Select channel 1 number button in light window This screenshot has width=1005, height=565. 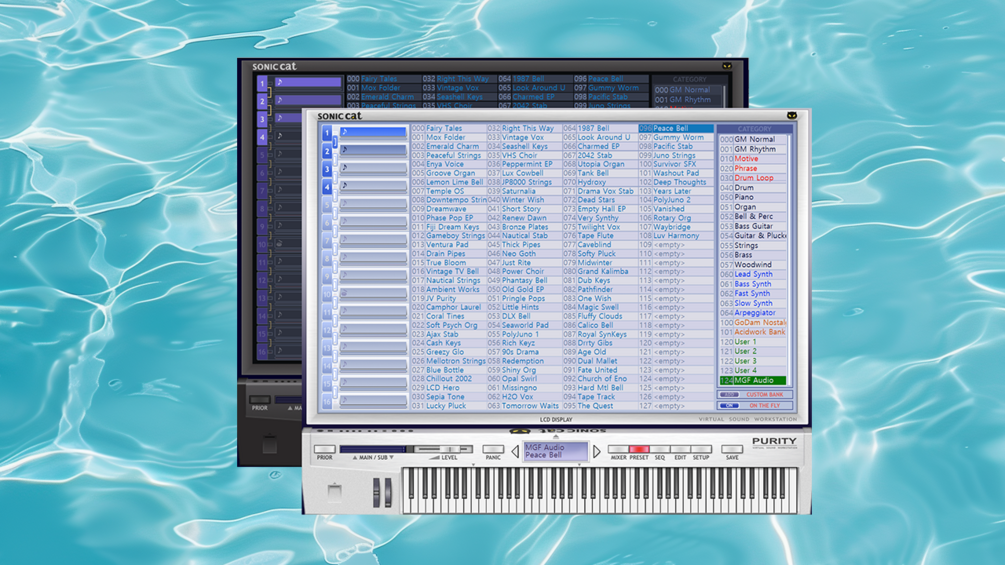[327, 133]
